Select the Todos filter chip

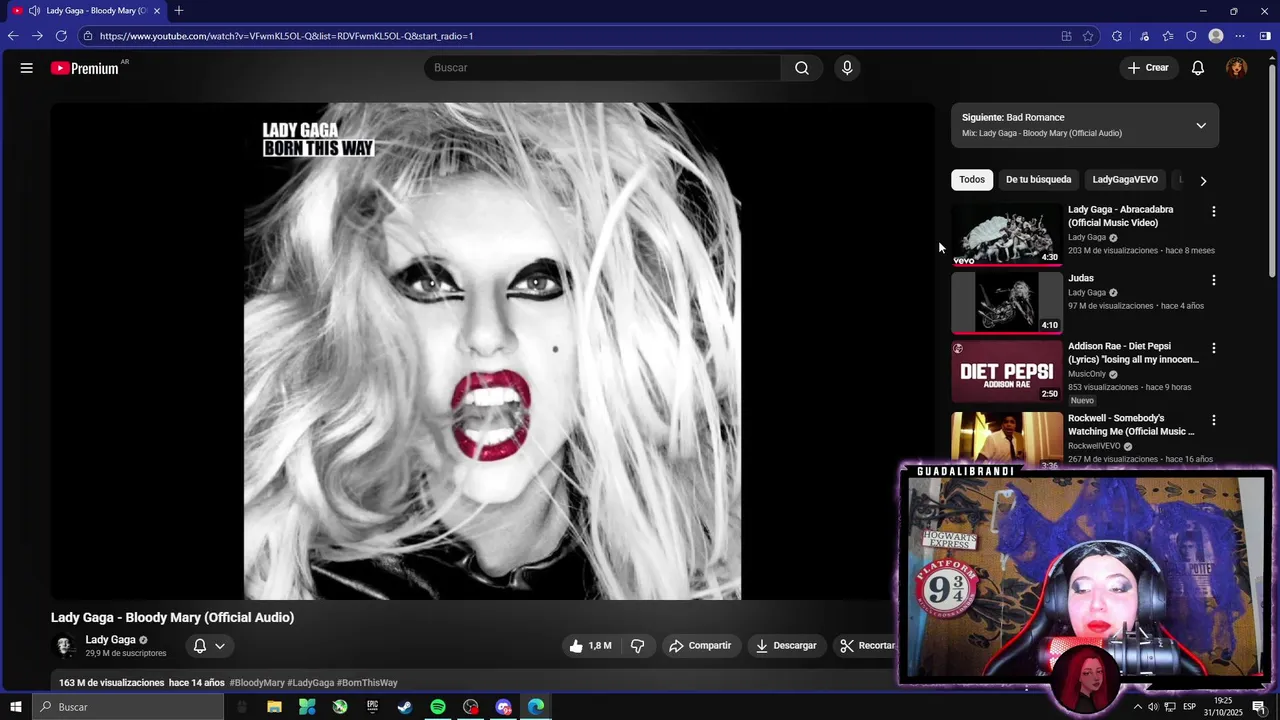point(972,180)
